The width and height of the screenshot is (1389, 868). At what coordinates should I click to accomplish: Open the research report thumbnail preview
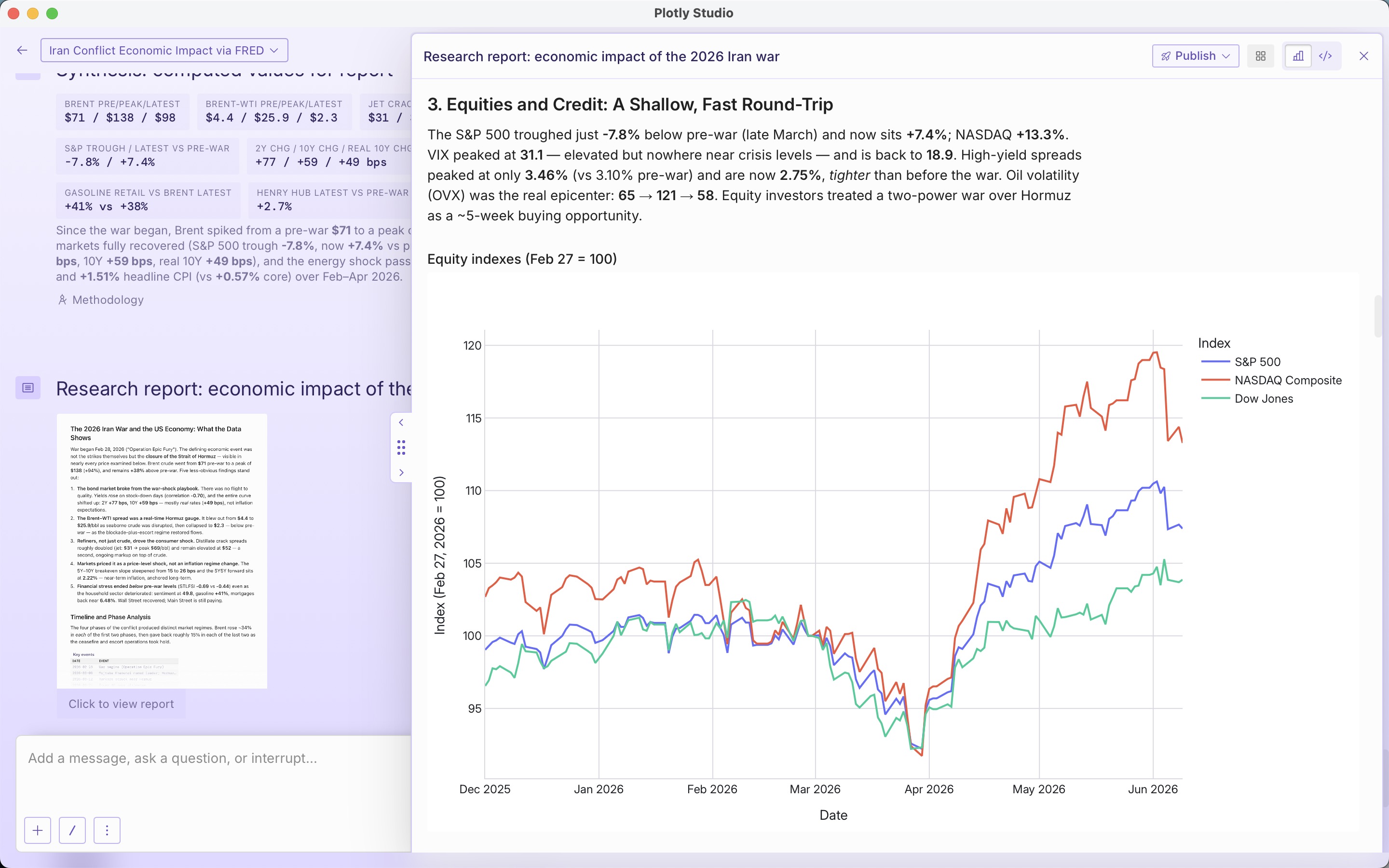tap(162, 551)
